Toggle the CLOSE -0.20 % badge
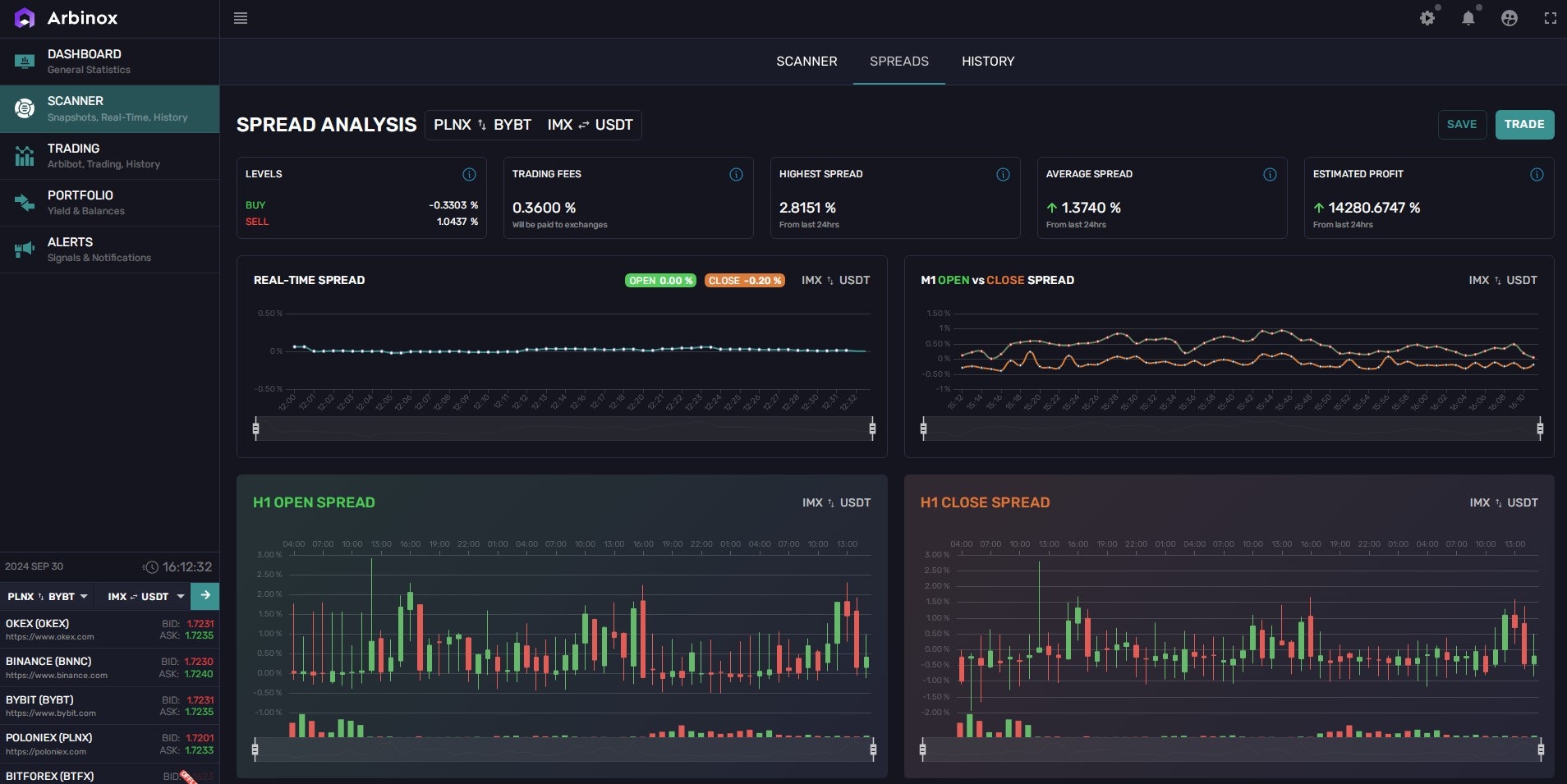Image resolution: width=1567 pixels, height=784 pixels. (745, 281)
